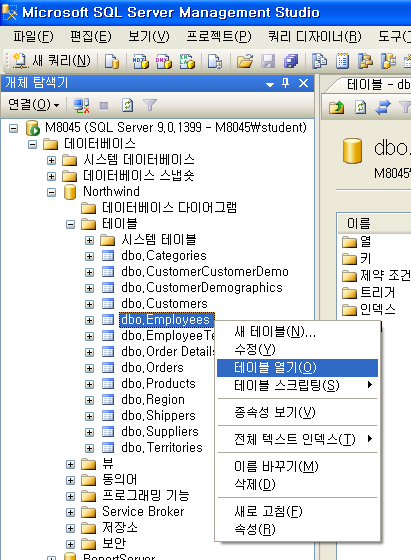411x560 pixels.
Task: Open Object Explorer window position dropdown arrow
Action: click(270, 85)
